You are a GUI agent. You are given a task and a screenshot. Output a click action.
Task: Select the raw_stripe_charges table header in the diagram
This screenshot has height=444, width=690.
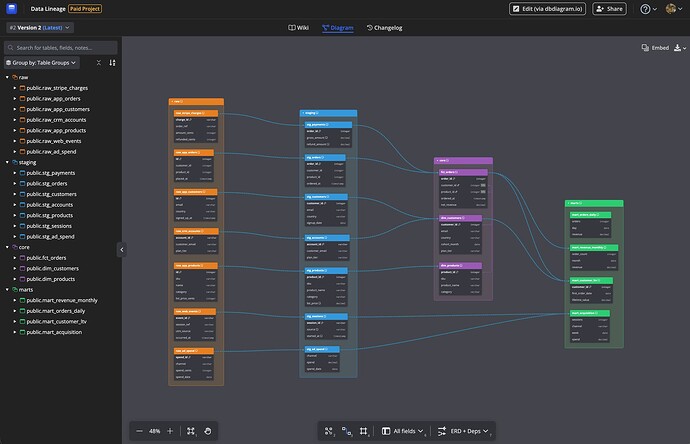click(196, 113)
